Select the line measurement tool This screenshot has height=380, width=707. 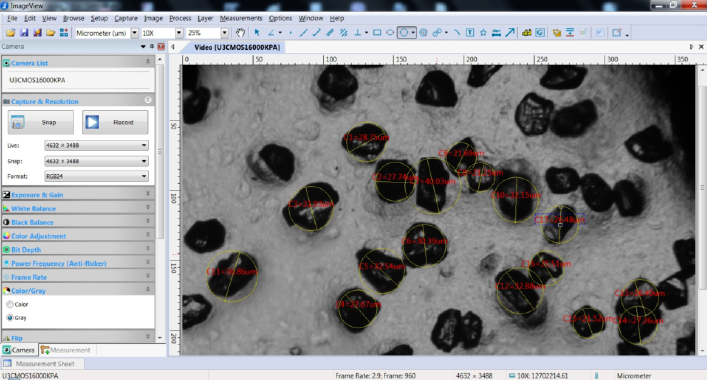coord(303,32)
